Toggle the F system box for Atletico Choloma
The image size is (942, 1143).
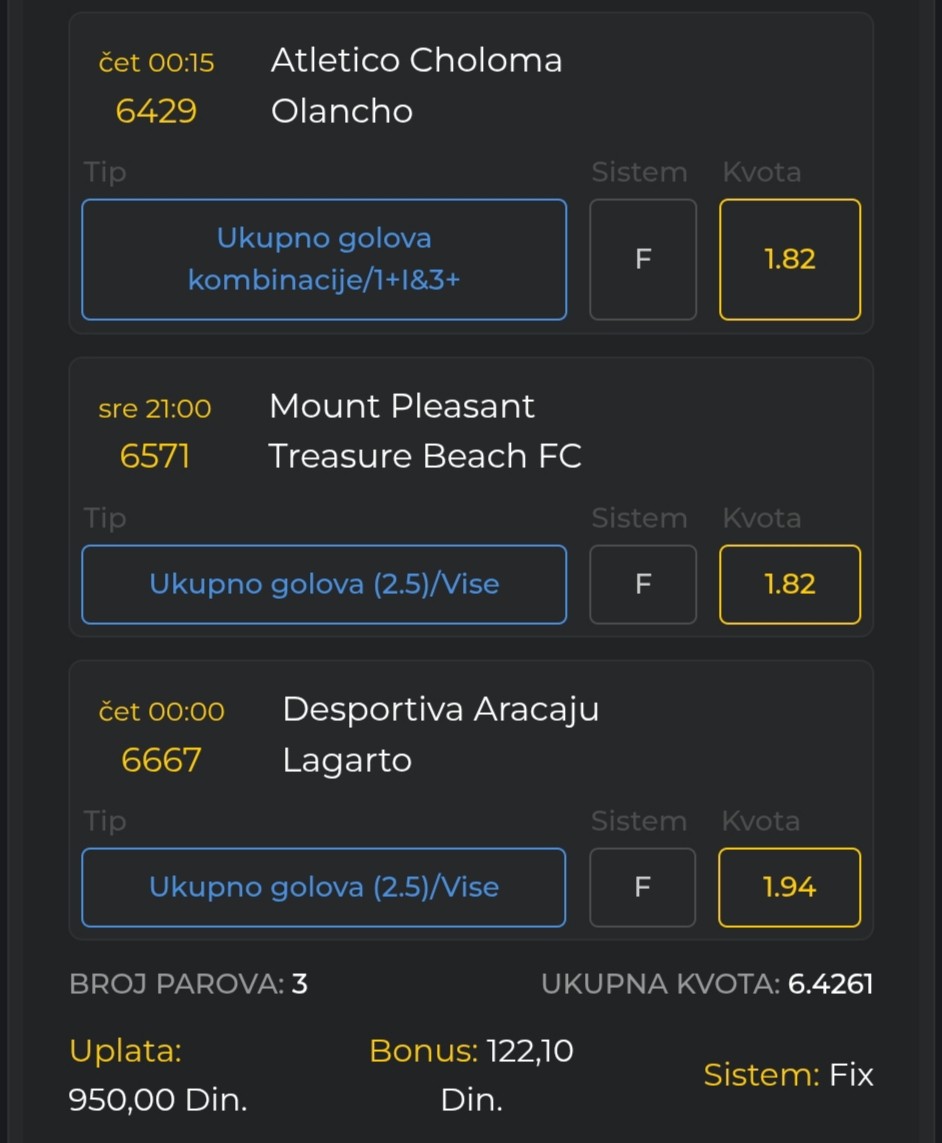pyautogui.click(x=643, y=259)
